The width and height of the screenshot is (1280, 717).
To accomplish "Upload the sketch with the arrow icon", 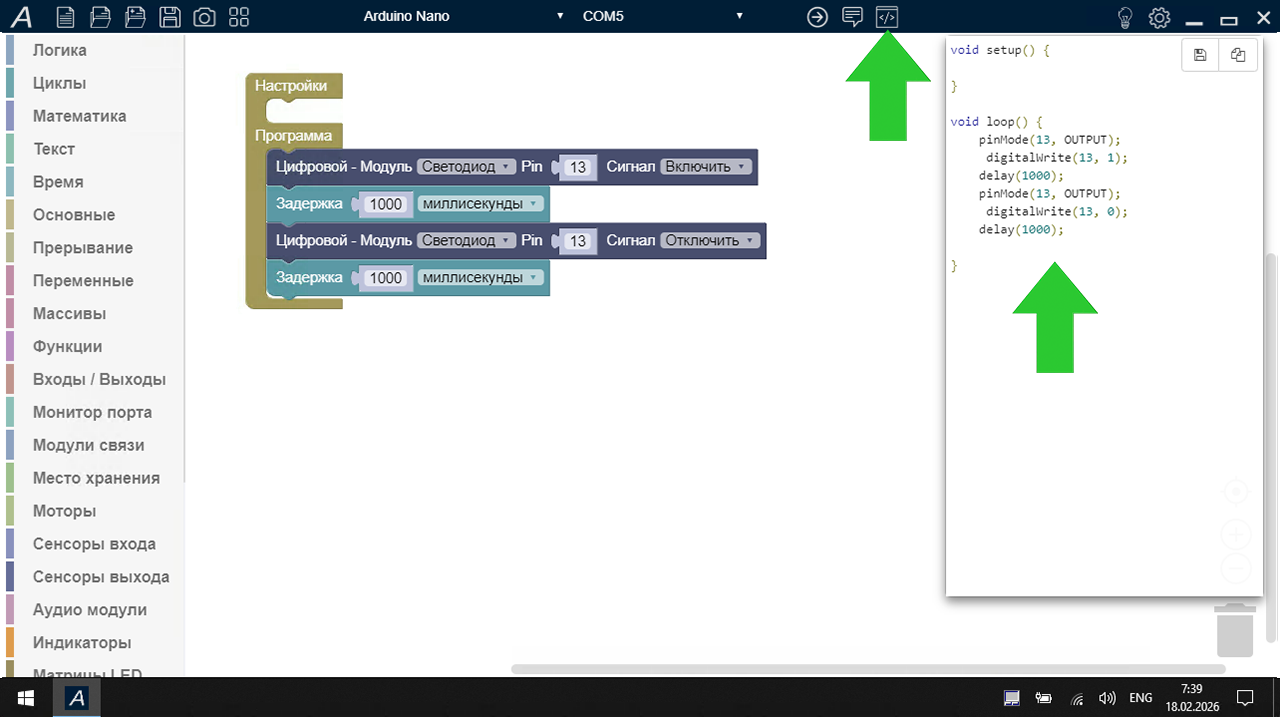I will (818, 16).
